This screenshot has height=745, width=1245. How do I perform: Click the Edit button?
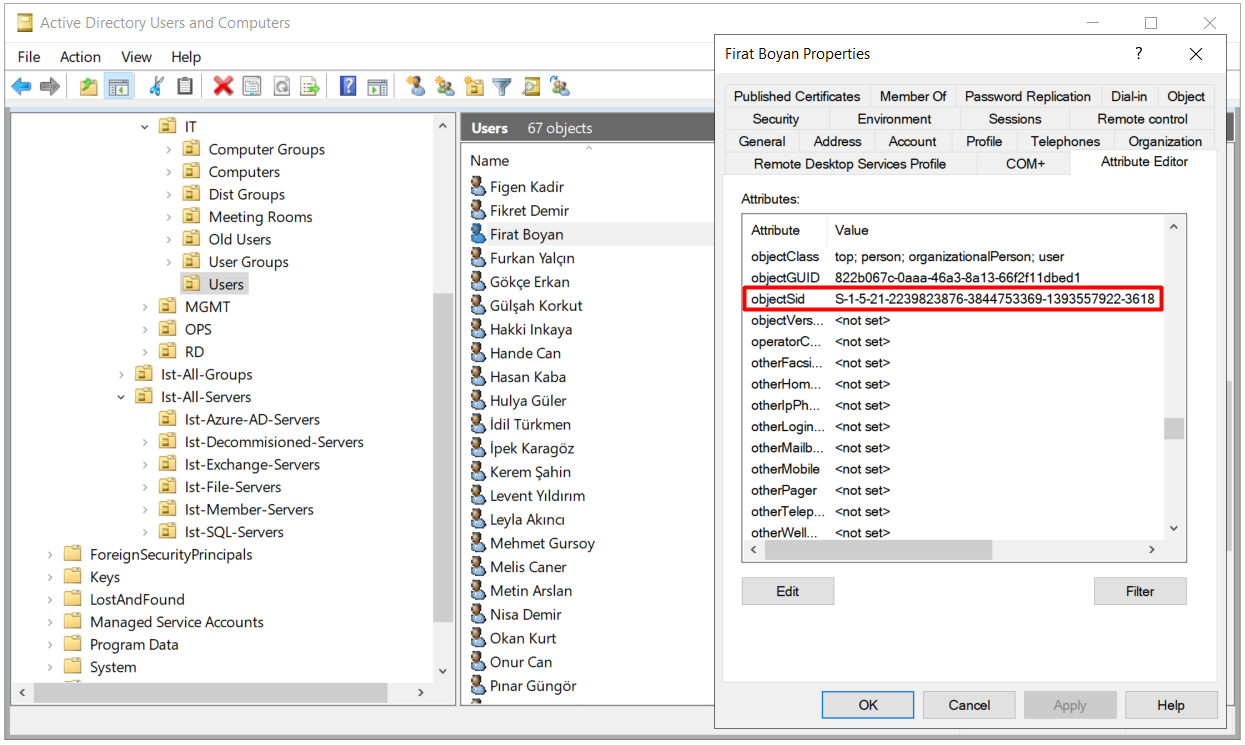pyautogui.click(x=787, y=591)
